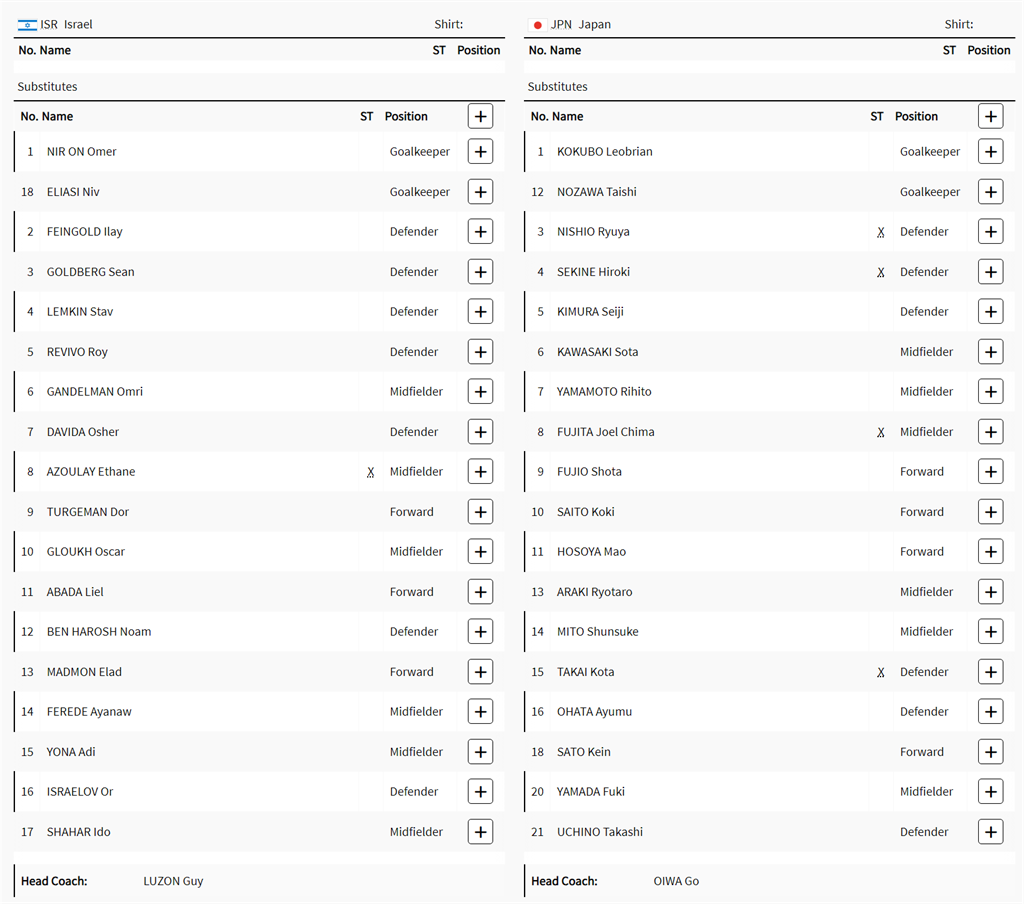Expand row for NIR ON Omer
Screen dimensions: 1024x904
point(480,152)
